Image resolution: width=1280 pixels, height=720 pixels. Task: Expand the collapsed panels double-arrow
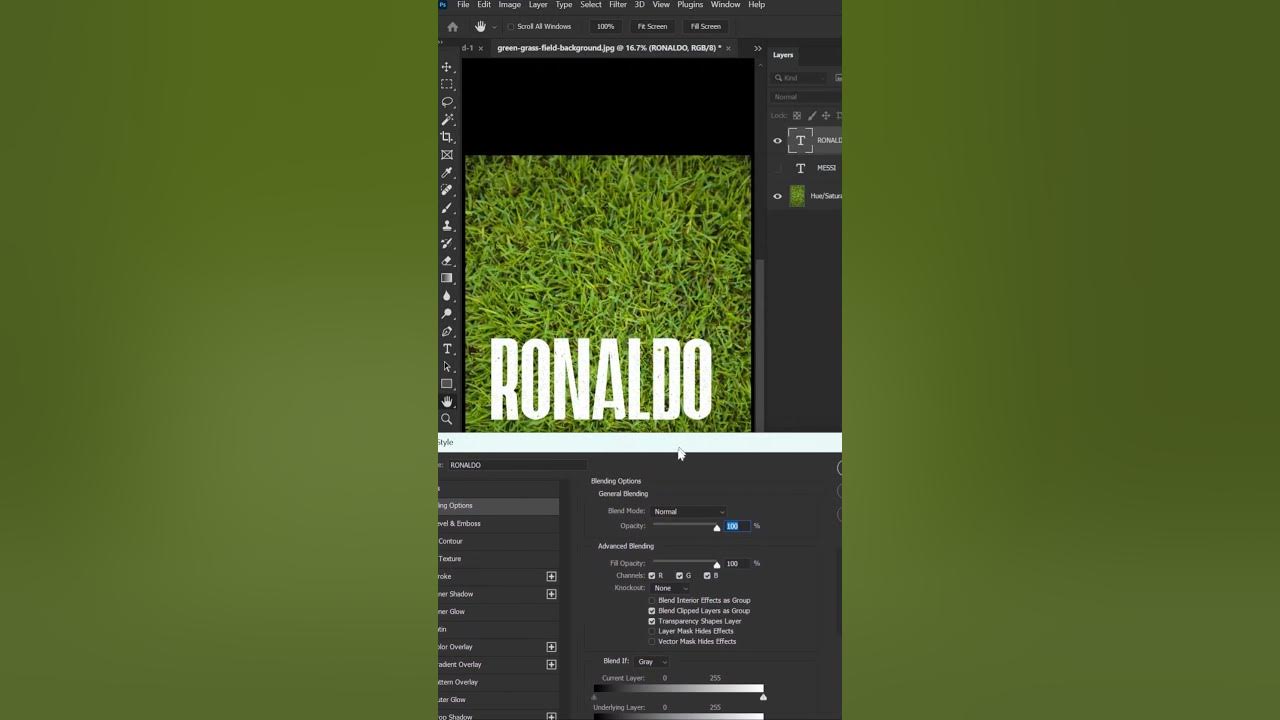click(x=757, y=48)
